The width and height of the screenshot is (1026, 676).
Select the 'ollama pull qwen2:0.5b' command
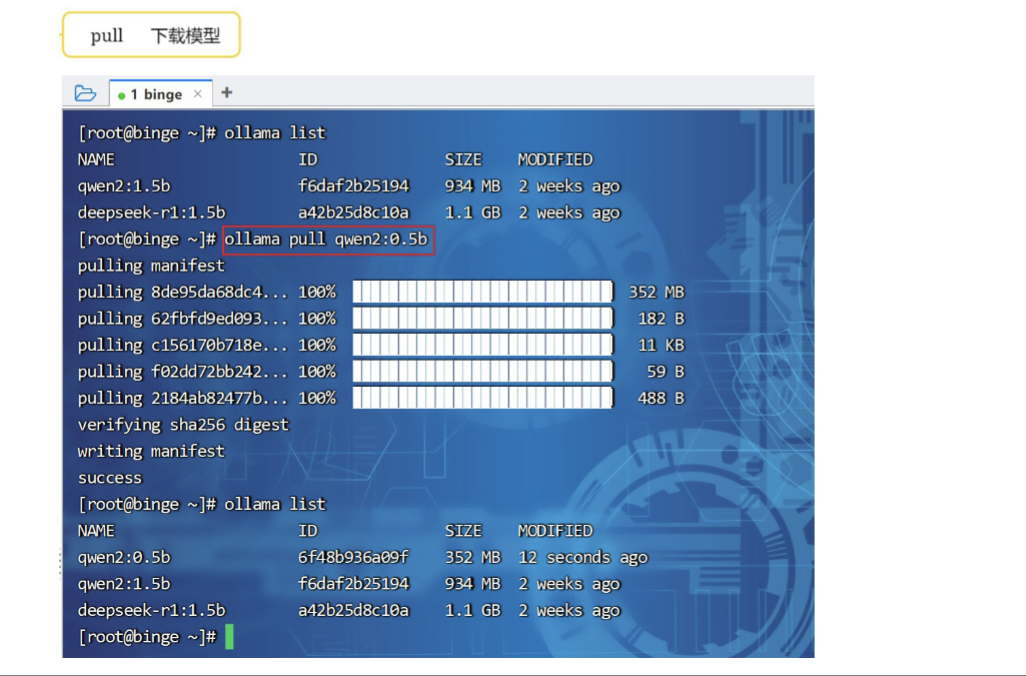[x=328, y=240]
